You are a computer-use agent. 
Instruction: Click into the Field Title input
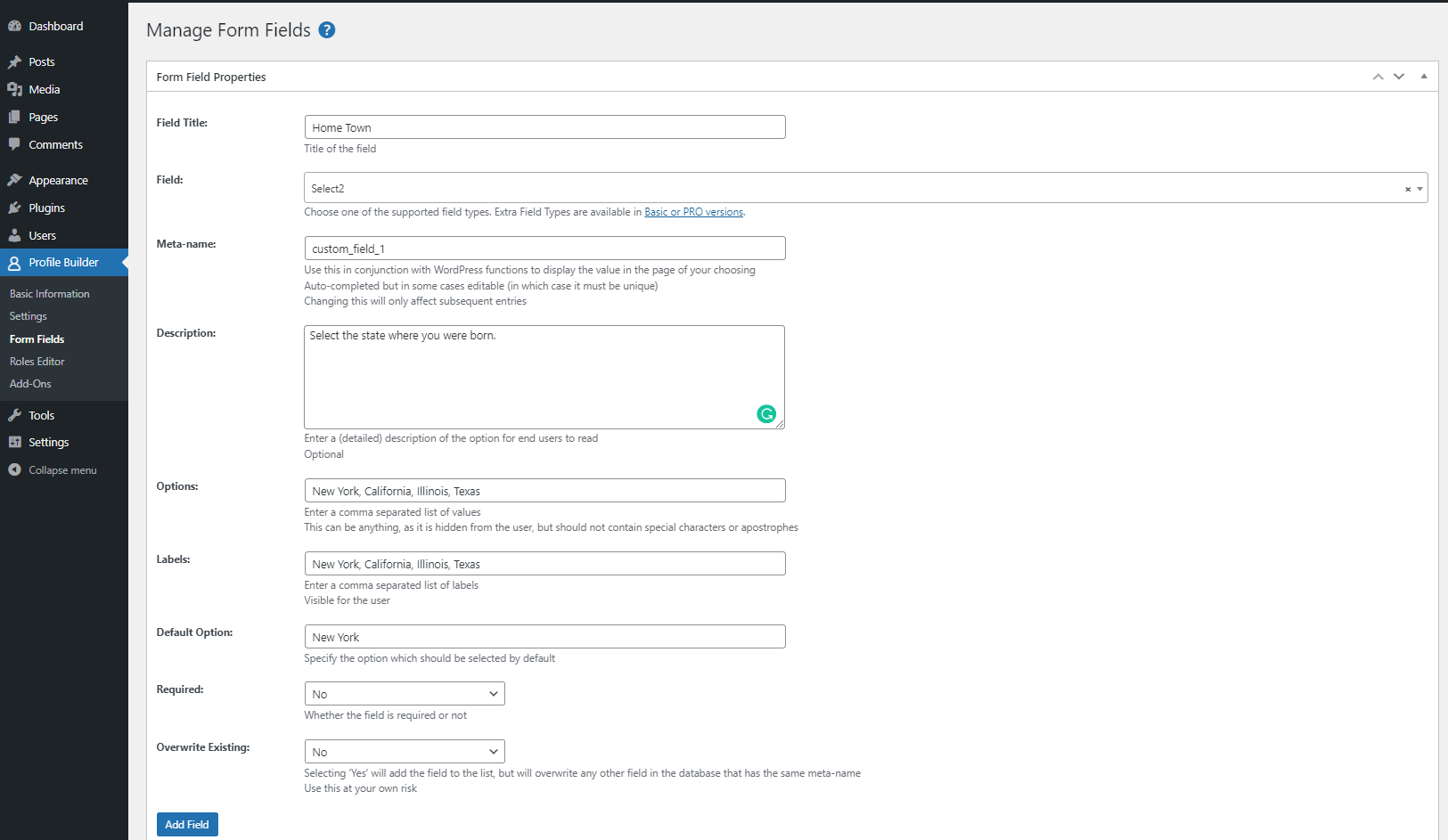[x=544, y=127]
